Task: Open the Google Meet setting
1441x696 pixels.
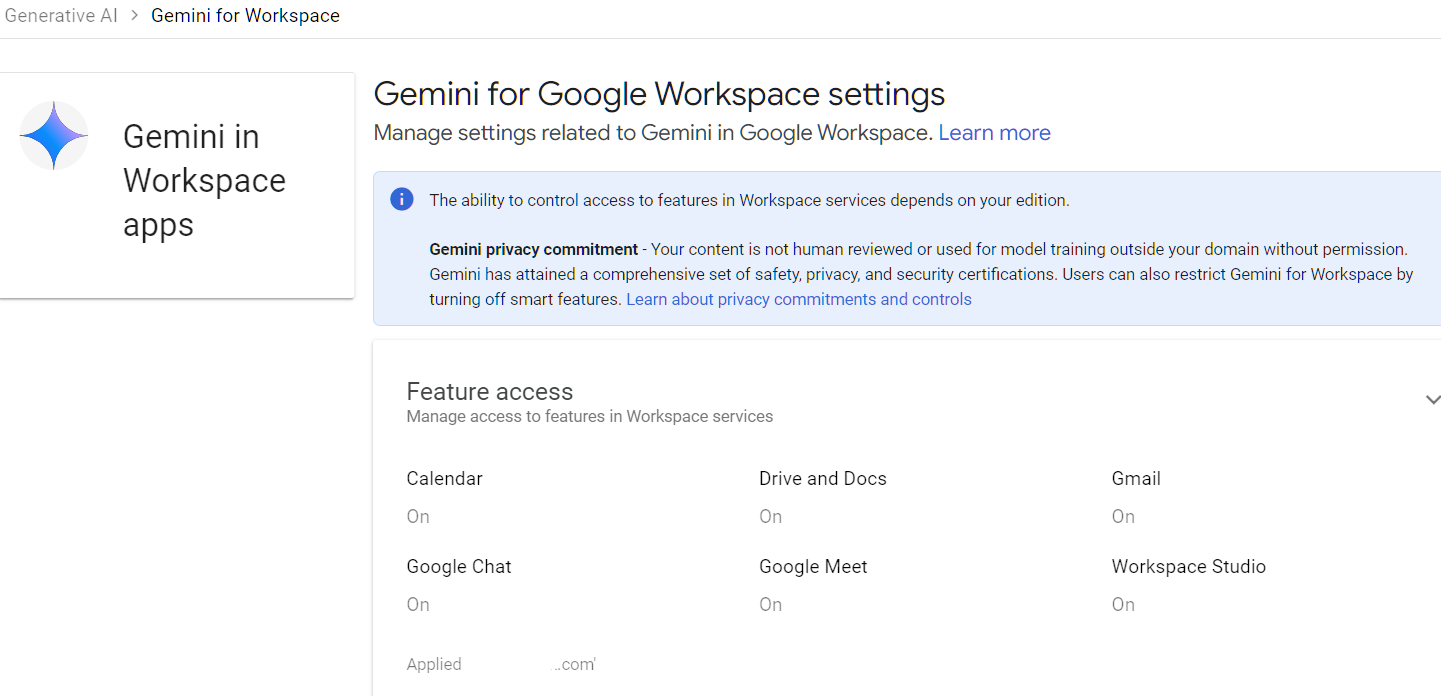Action: tap(813, 566)
